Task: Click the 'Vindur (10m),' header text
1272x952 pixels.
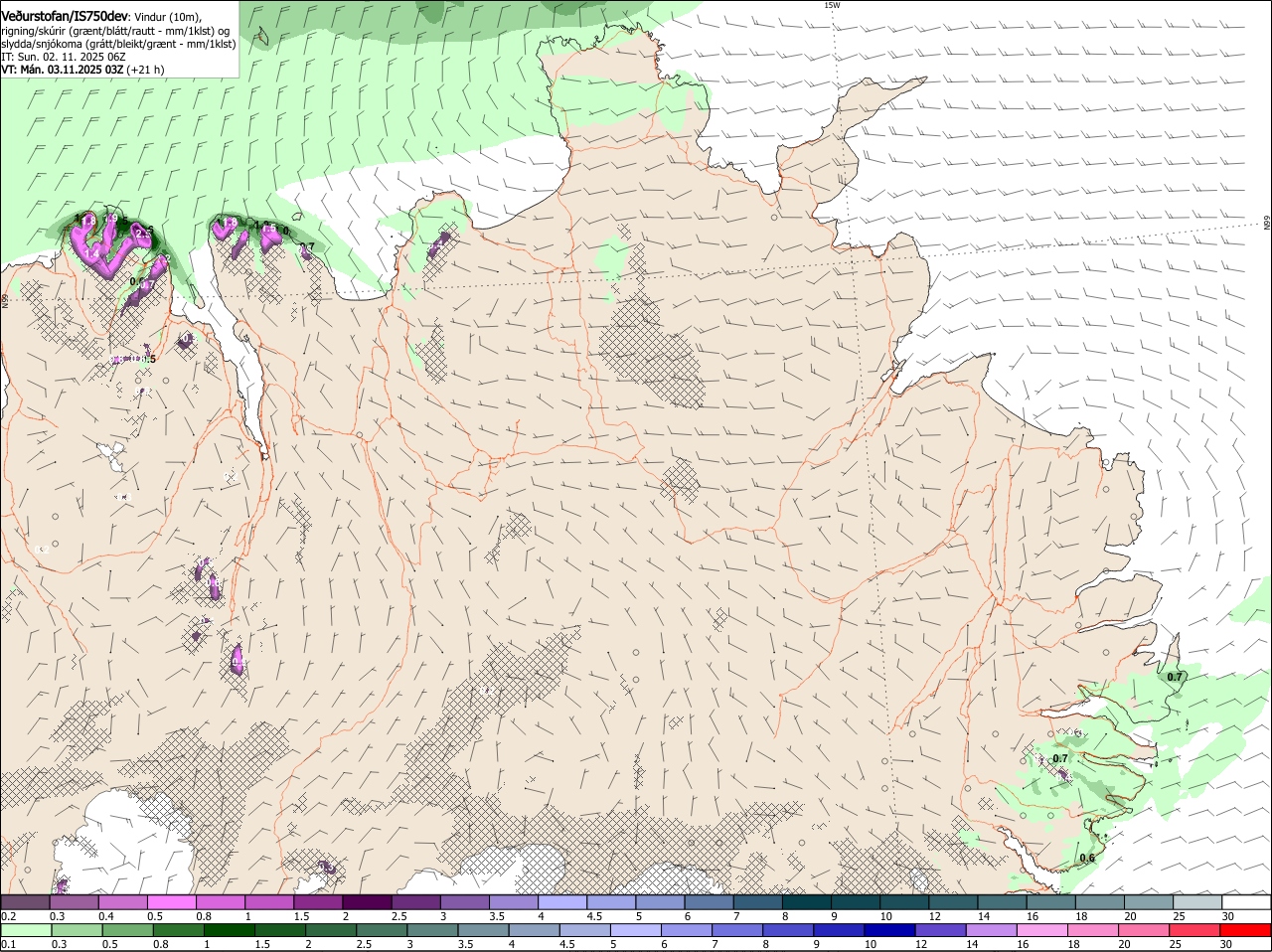Action: point(167,17)
